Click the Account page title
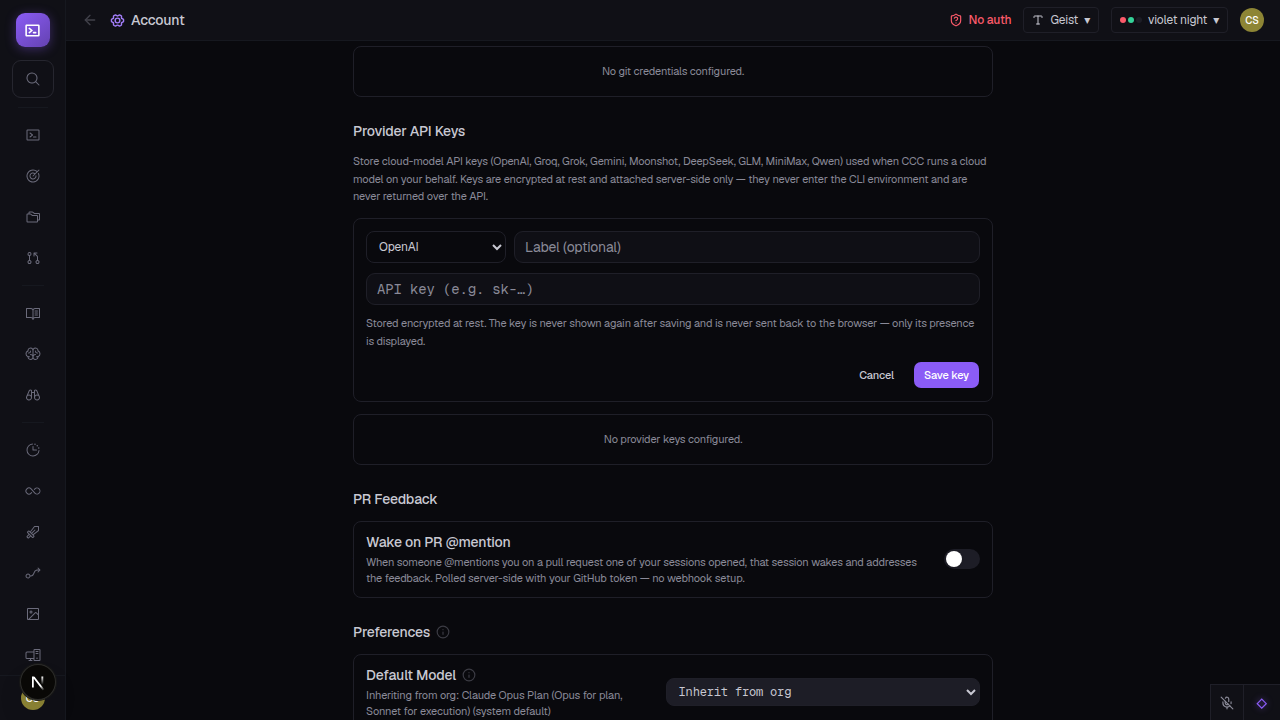This screenshot has height=720, width=1280. point(158,20)
